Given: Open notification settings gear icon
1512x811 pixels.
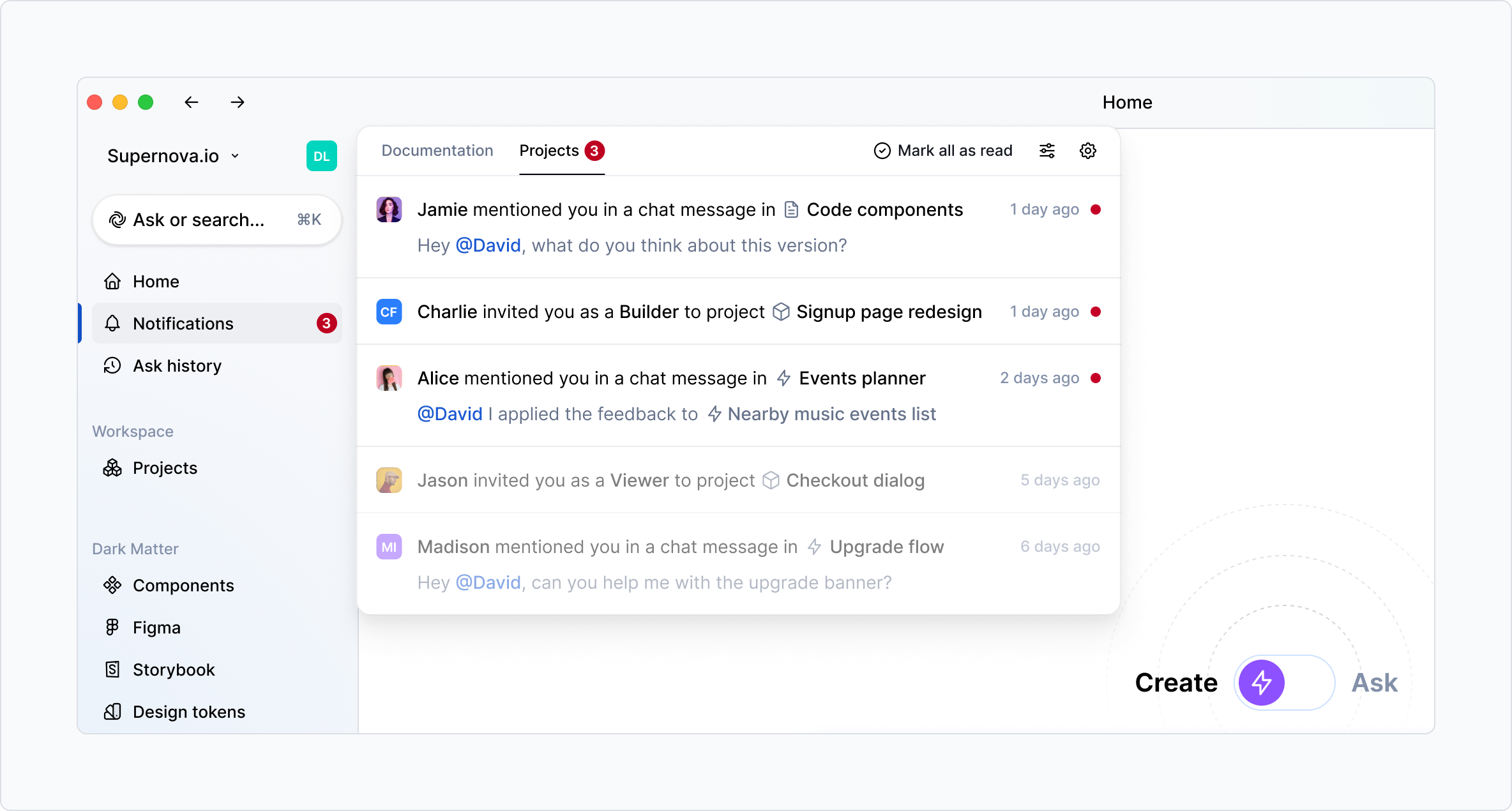Looking at the screenshot, I should coord(1088,151).
